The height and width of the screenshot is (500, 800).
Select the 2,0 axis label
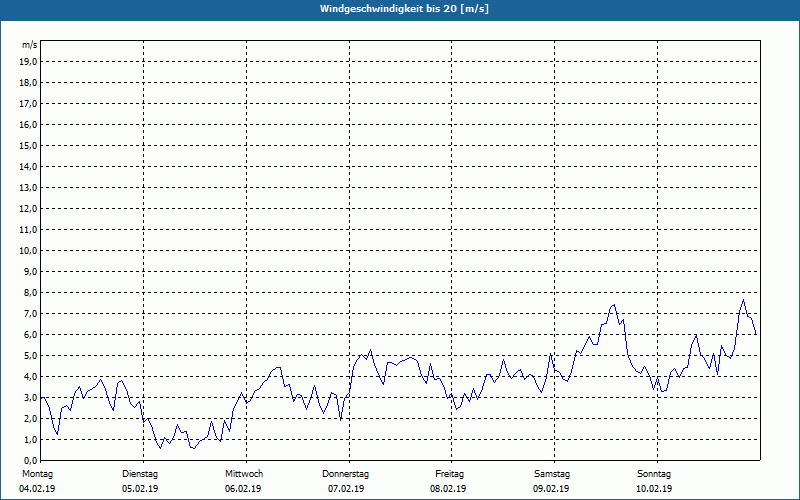tap(30, 419)
